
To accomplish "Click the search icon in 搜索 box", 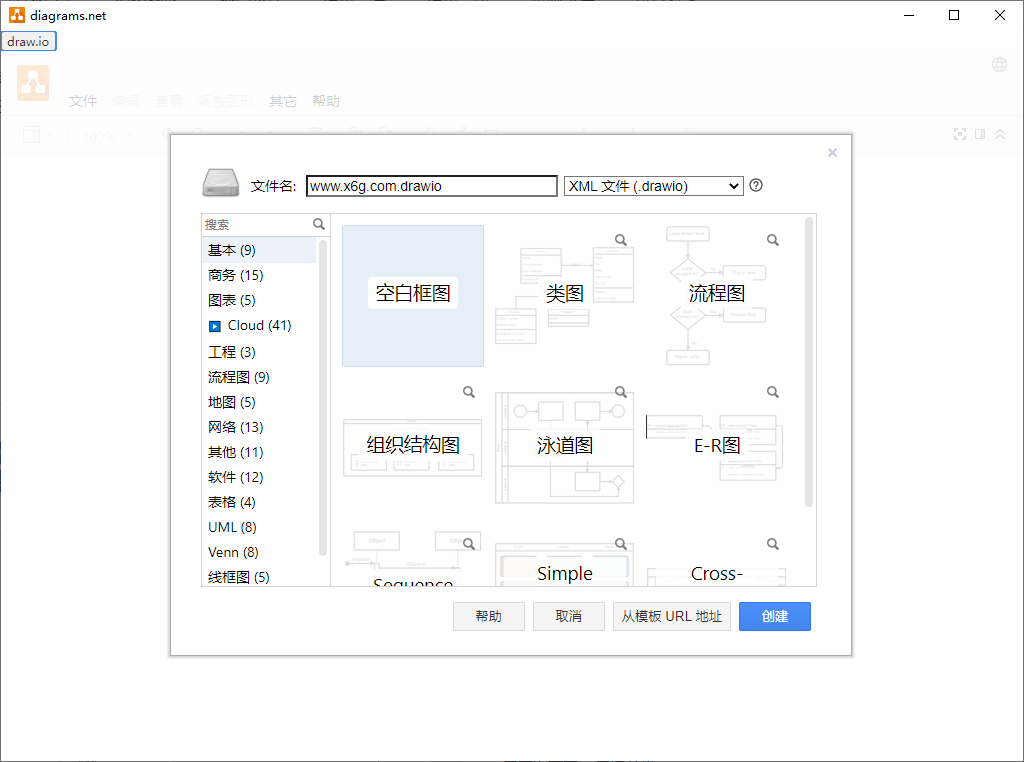I will click(x=319, y=224).
